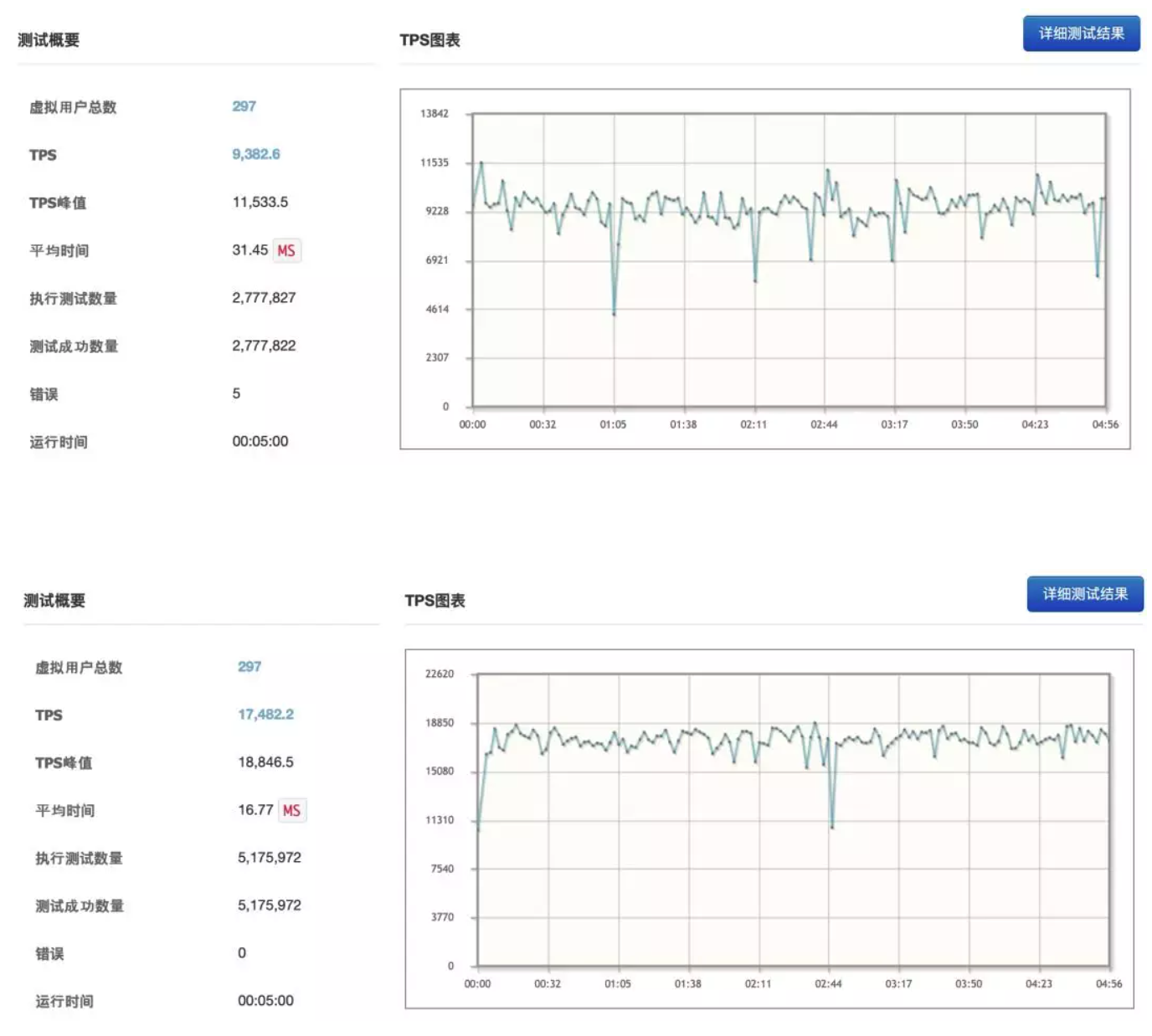Select the TPS peak value 18,846.5

(x=265, y=762)
